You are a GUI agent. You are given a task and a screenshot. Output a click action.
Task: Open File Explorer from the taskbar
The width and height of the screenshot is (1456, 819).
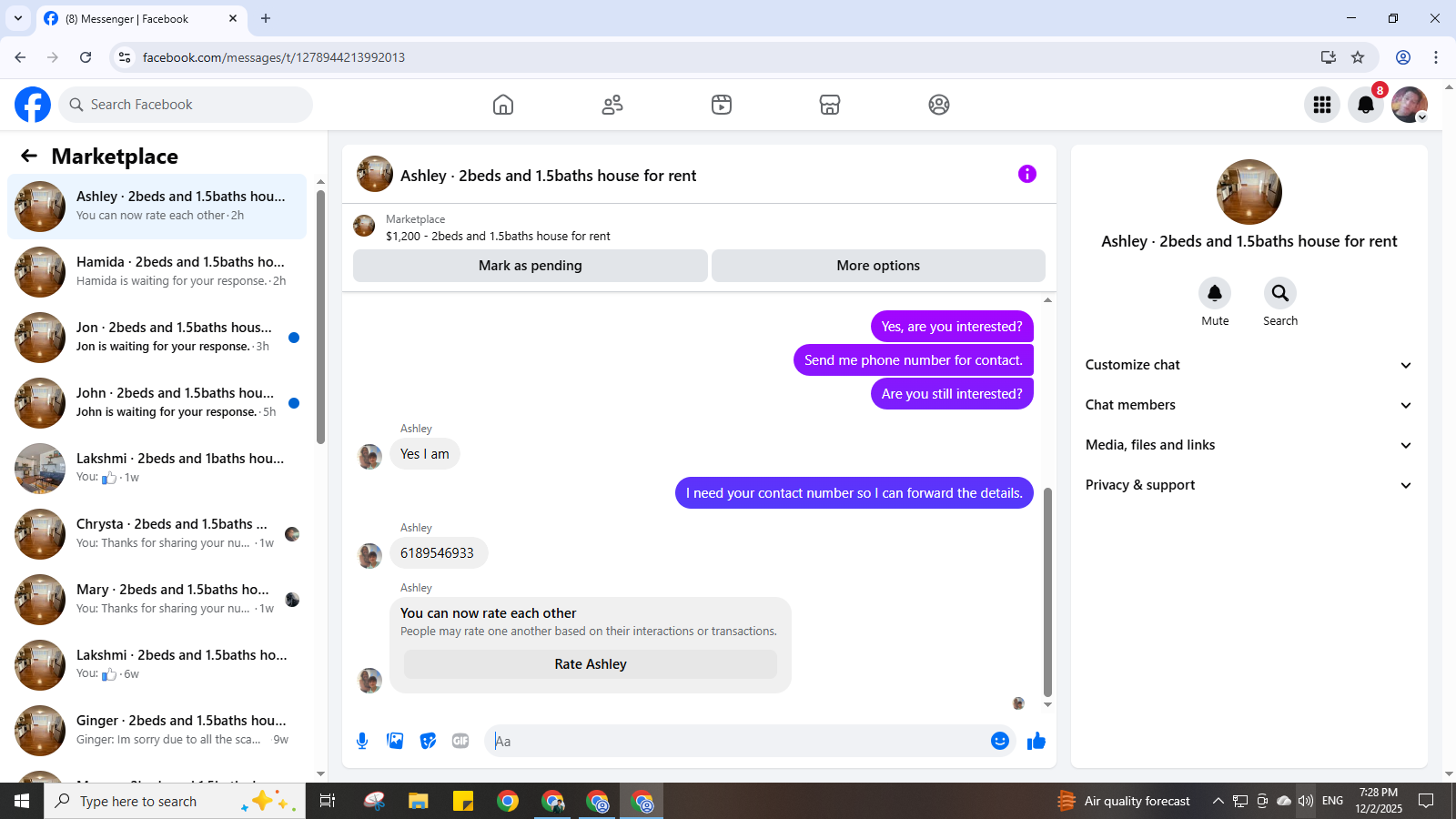click(x=418, y=801)
